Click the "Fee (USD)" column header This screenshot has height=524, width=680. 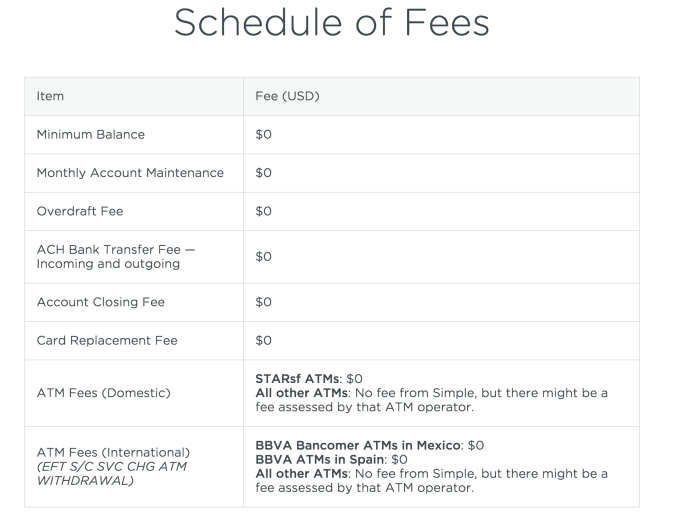pos(287,97)
